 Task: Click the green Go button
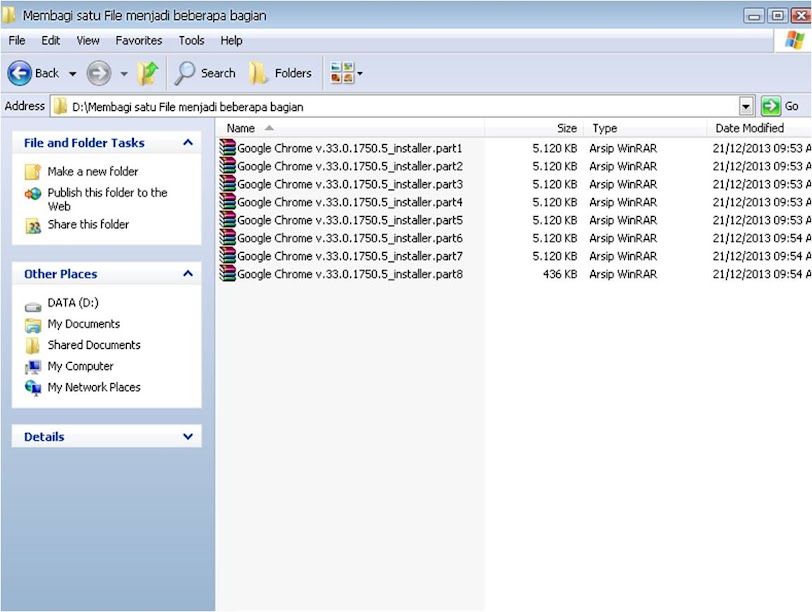point(780,106)
